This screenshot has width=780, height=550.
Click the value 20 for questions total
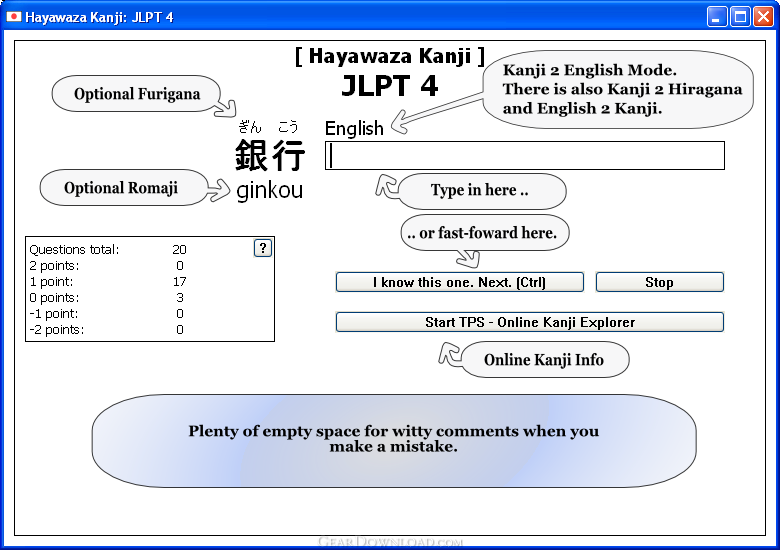pyautogui.click(x=179, y=249)
